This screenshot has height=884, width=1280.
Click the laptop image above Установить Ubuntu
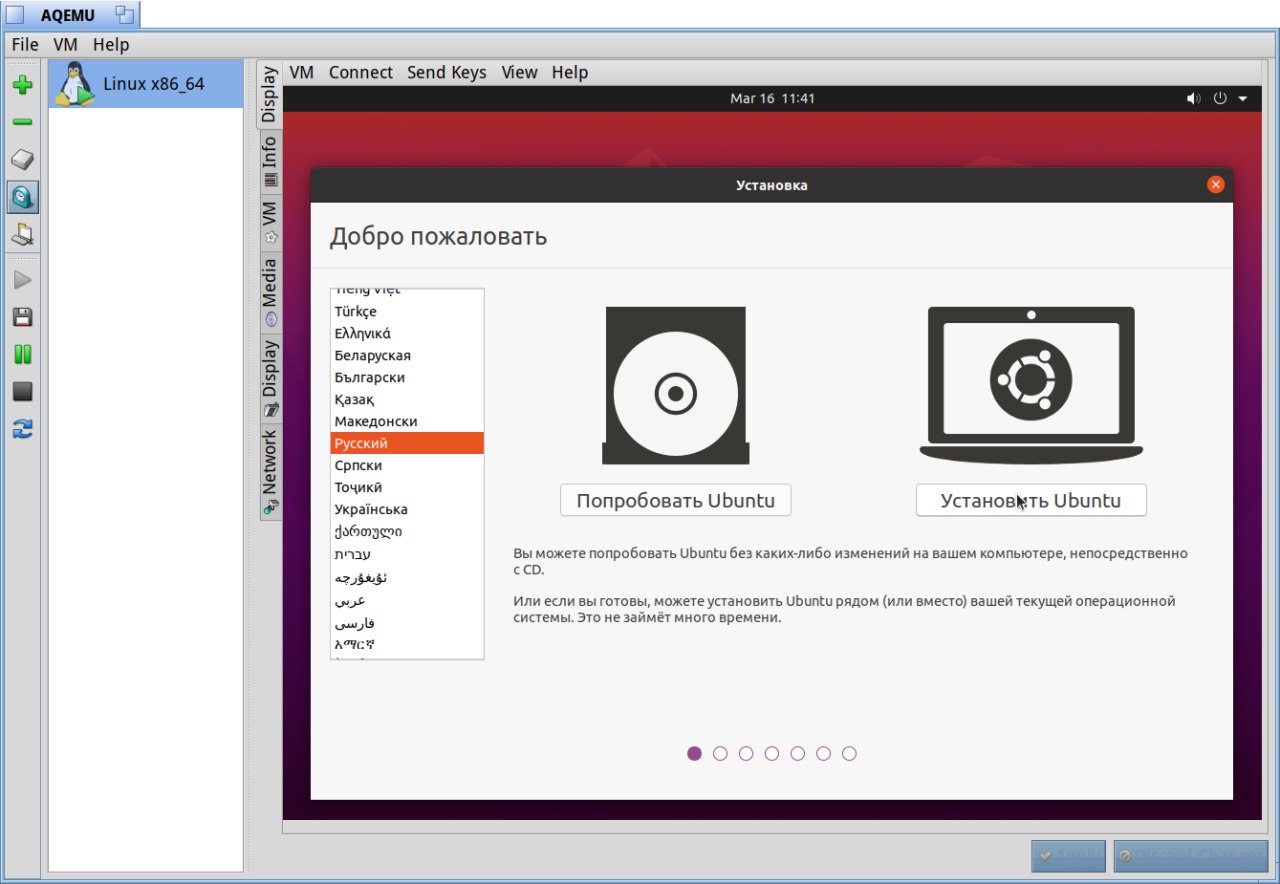coord(1031,386)
